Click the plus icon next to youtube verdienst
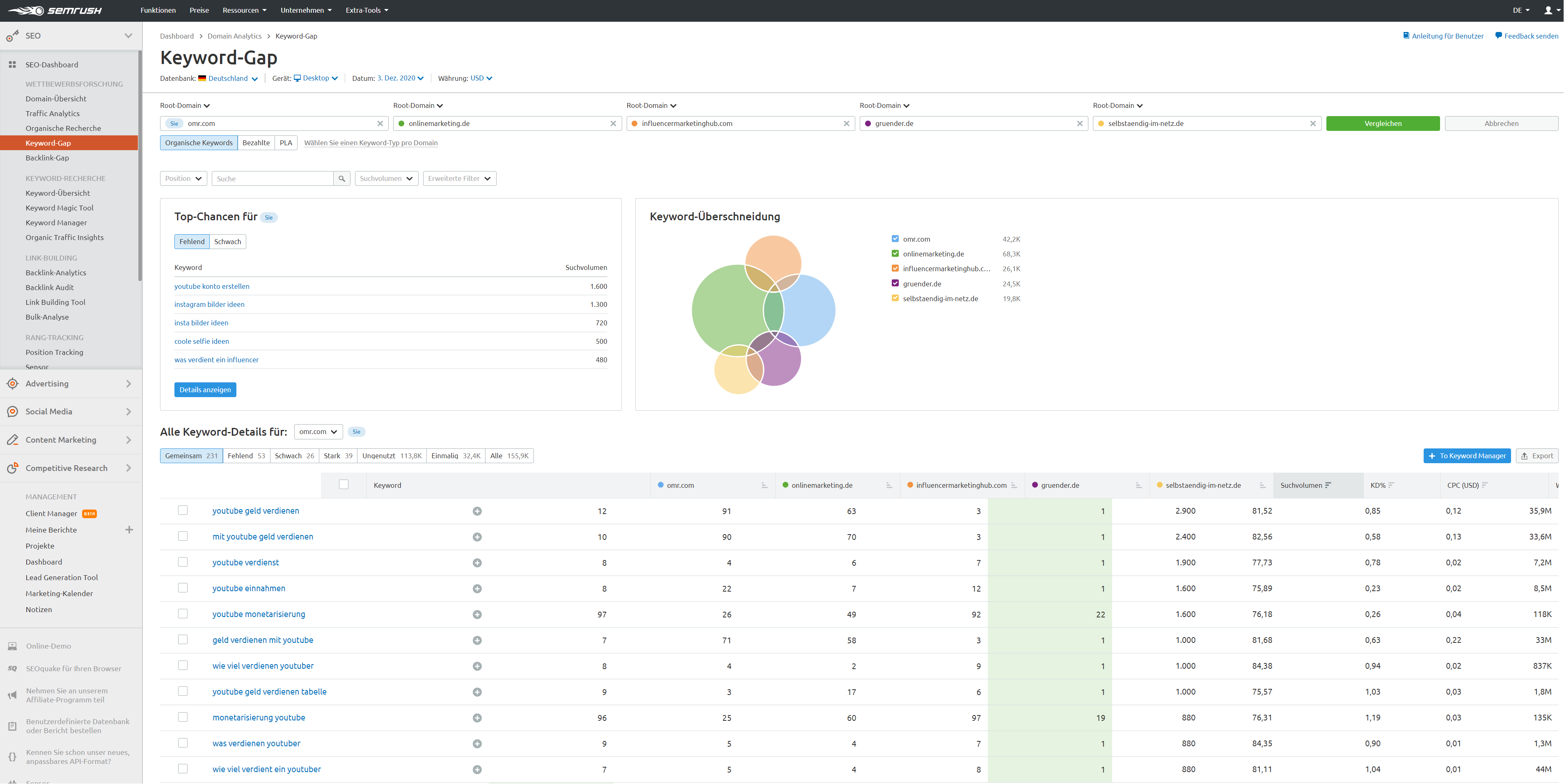Image resolution: width=1564 pixels, height=784 pixels. pyautogui.click(x=477, y=563)
